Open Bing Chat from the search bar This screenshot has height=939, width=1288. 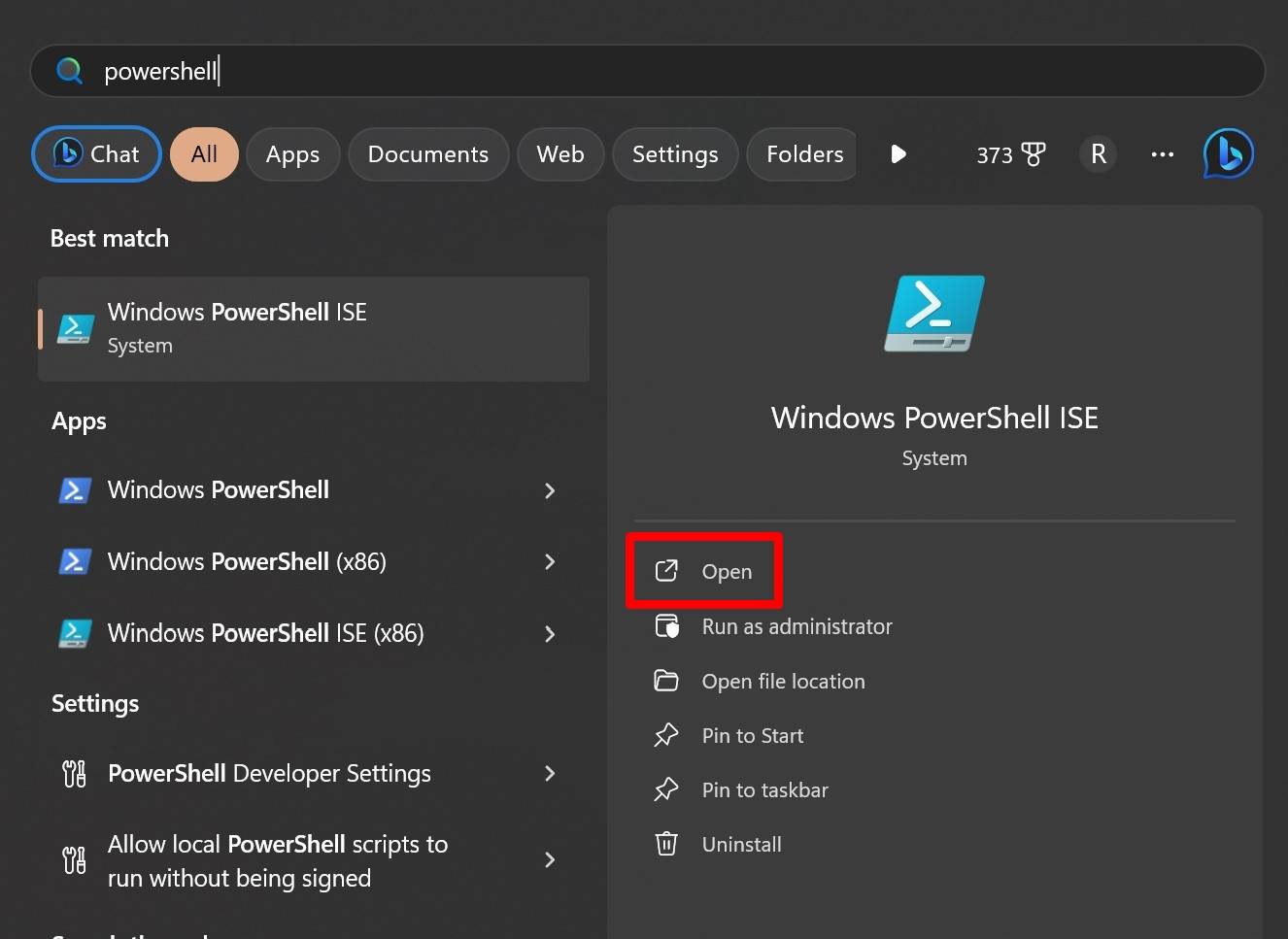[95, 153]
